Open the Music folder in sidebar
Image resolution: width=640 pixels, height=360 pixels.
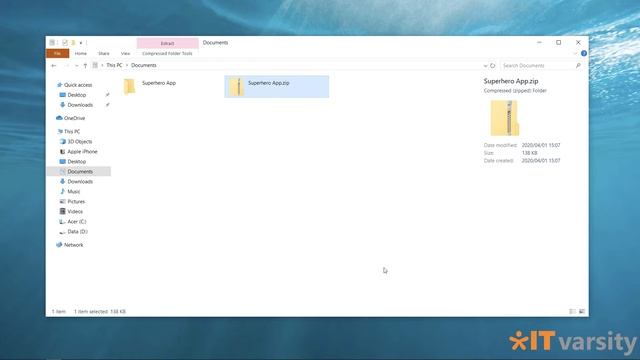pyautogui.click(x=73, y=191)
